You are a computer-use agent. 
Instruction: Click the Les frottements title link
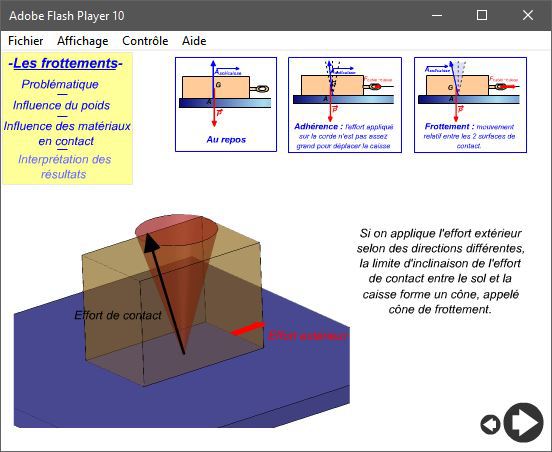pos(65,63)
